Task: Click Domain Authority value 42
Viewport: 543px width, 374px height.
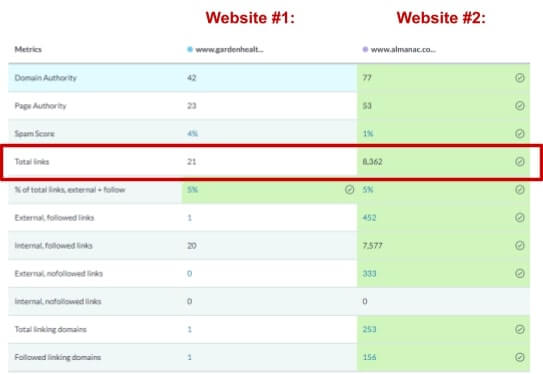Action: point(192,78)
